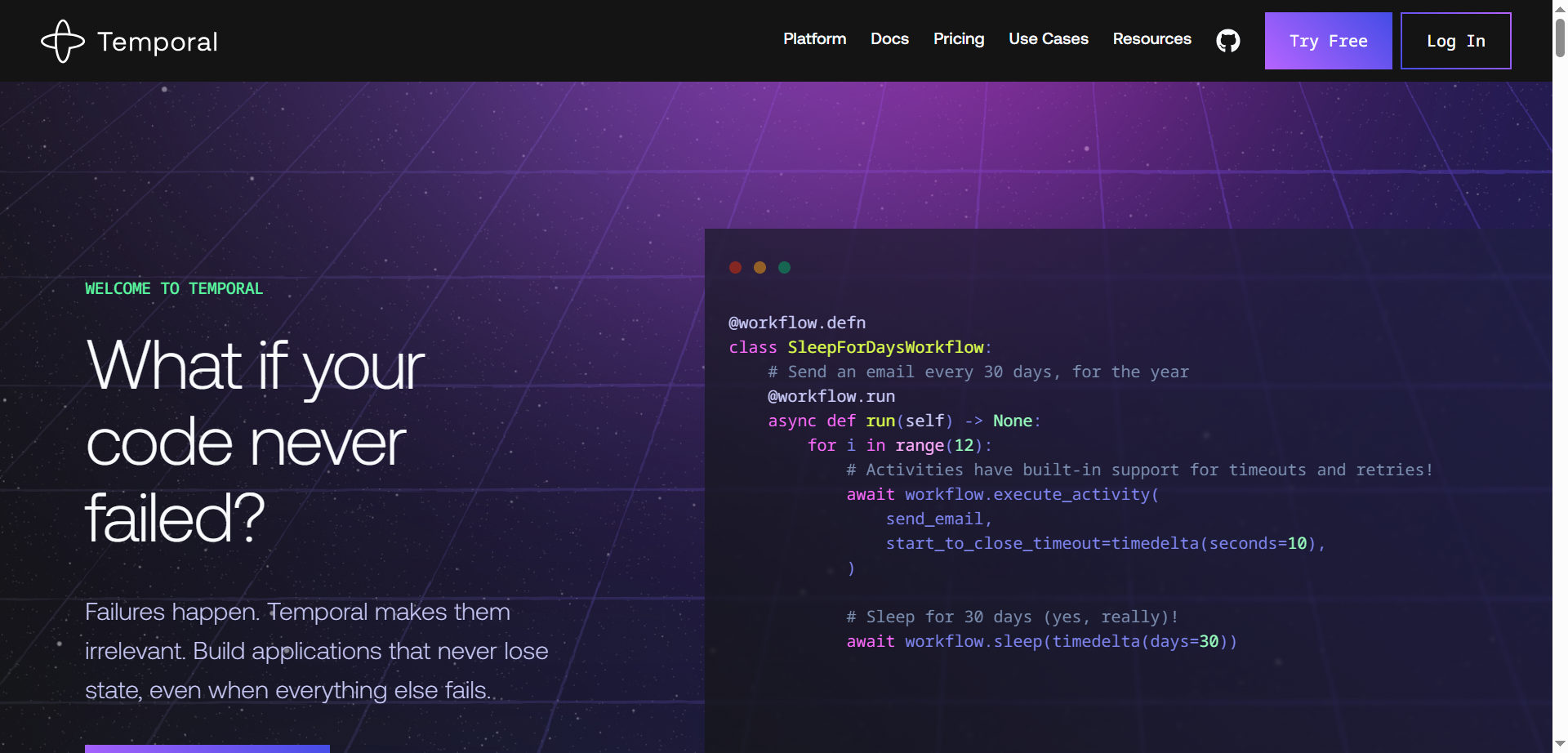Open the Use Cases menu
The width and height of the screenshot is (1568, 753).
click(1049, 38)
